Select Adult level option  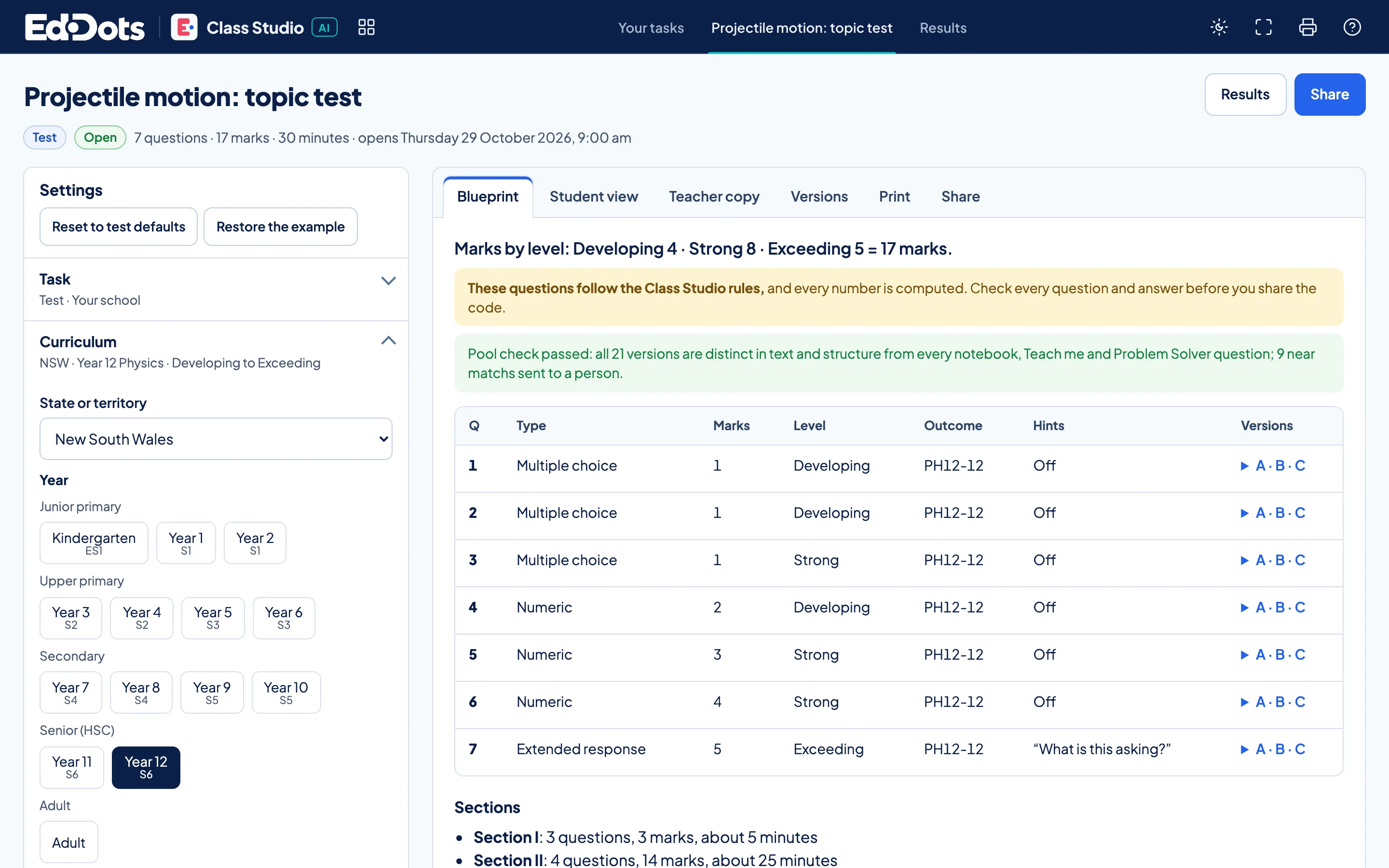click(x=69, y=842)
